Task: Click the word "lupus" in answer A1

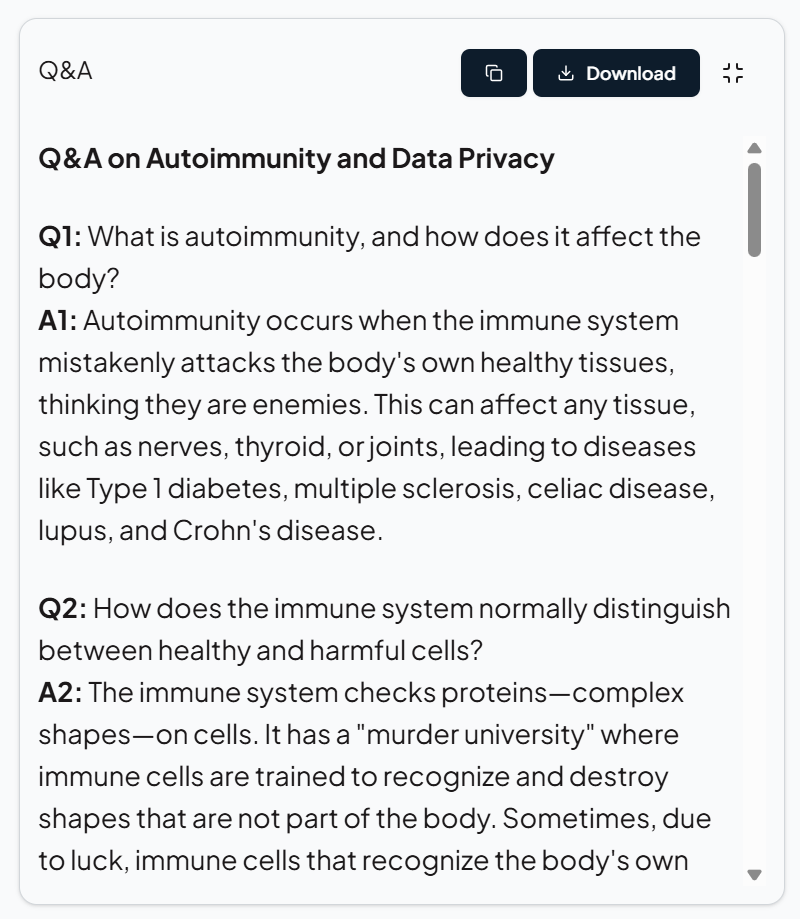Action: pyautogui.click(x=71, y=531)
